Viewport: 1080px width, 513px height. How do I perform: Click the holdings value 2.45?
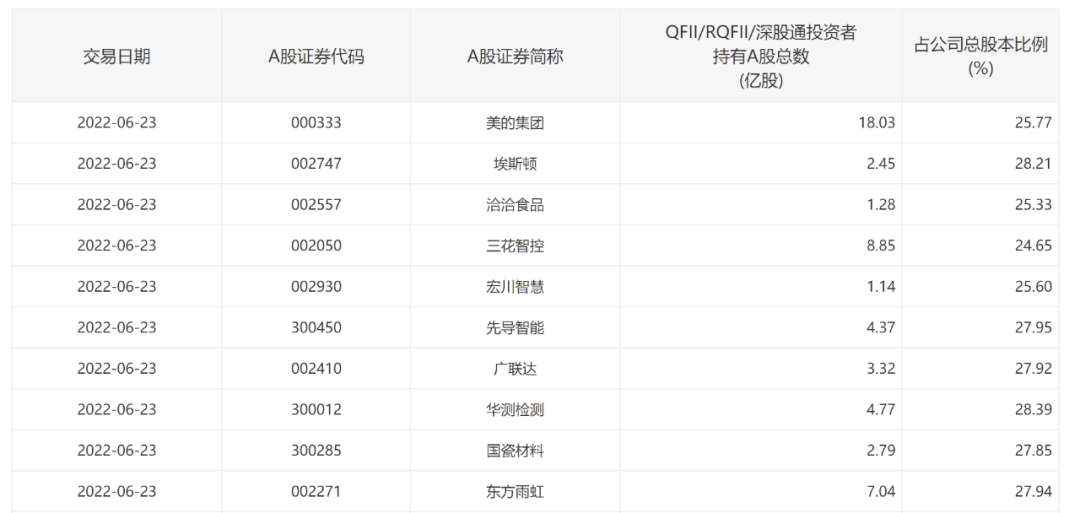tap(882, 164)
